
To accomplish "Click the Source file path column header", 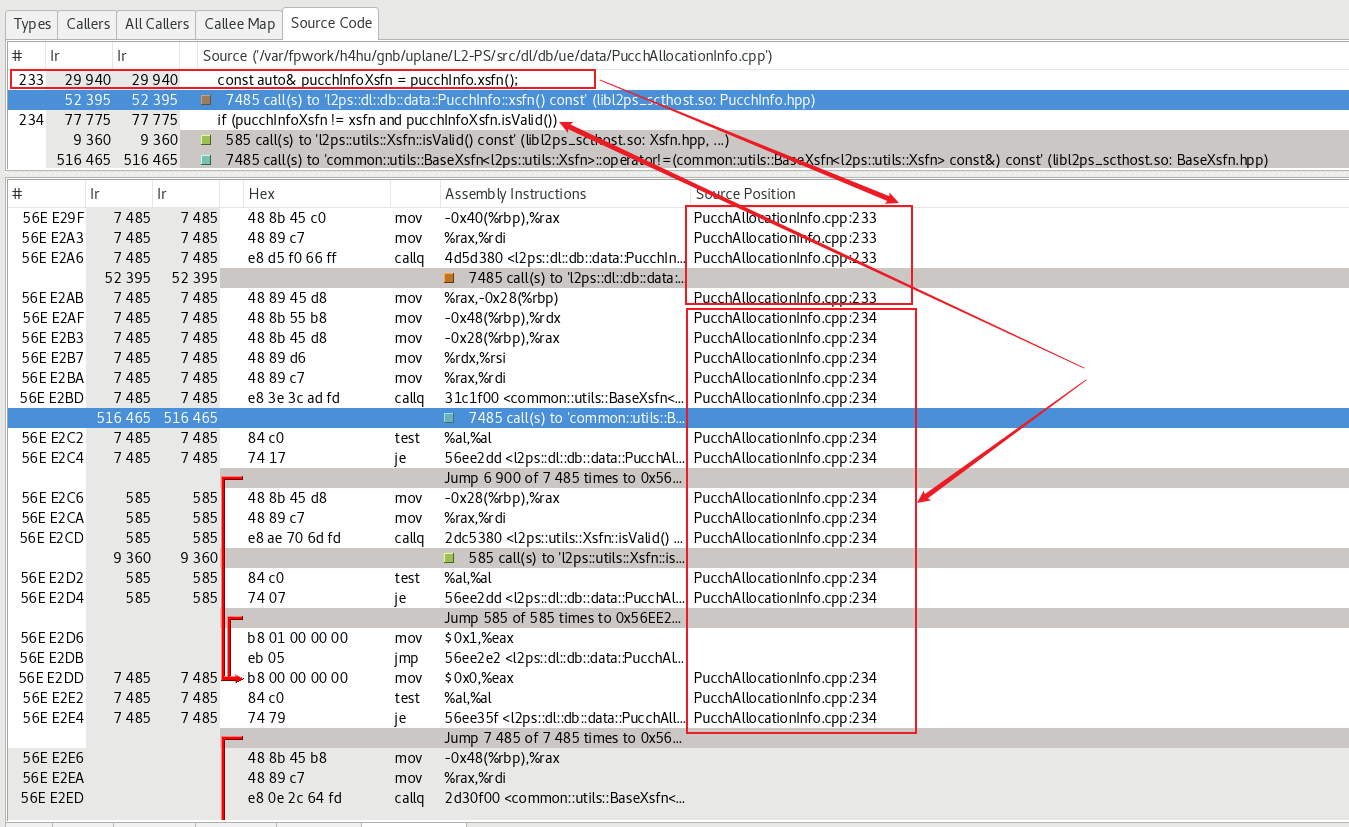I will click(486, 57).
